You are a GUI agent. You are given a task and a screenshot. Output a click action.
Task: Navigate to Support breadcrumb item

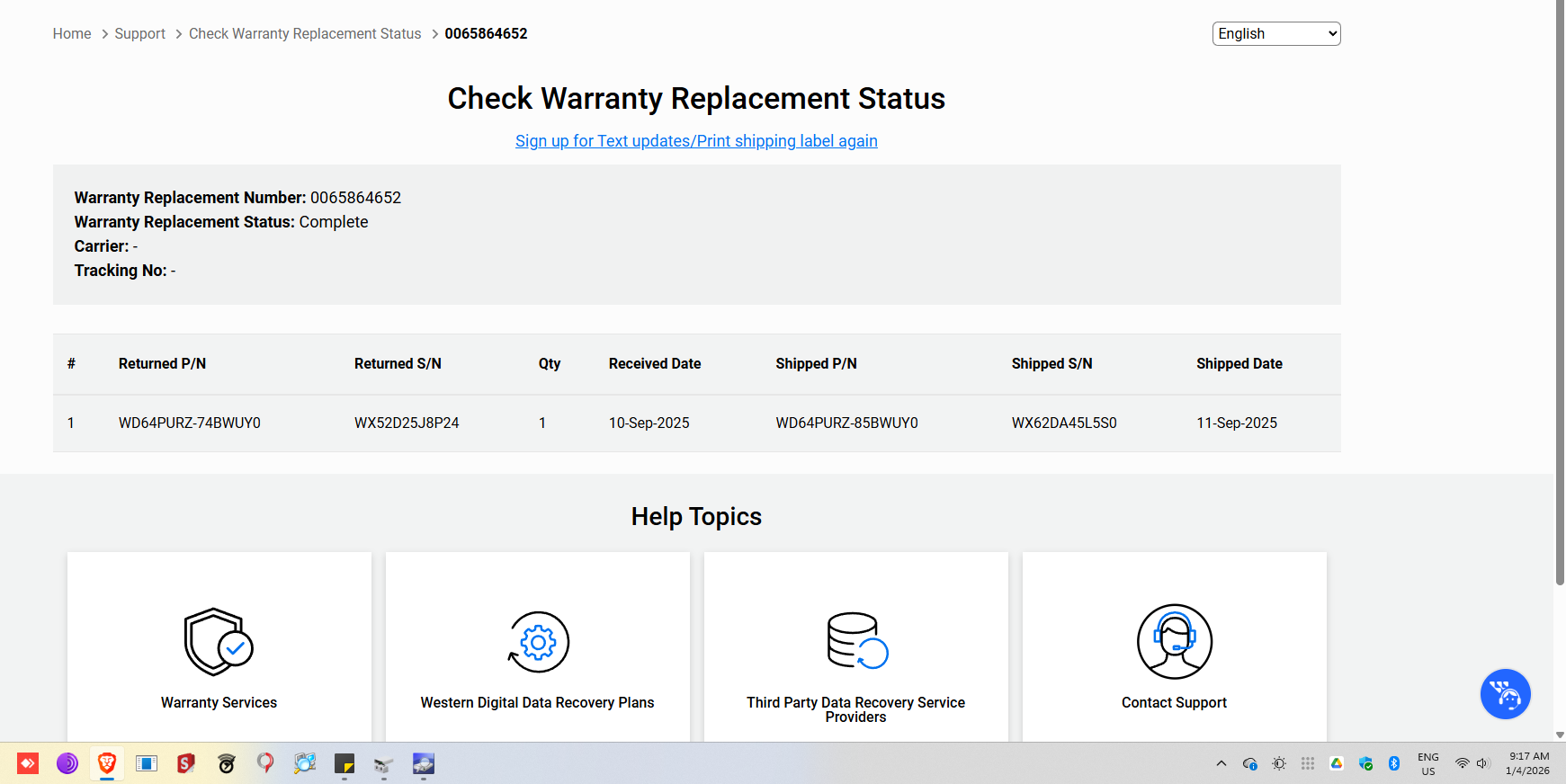click(139, 33)
